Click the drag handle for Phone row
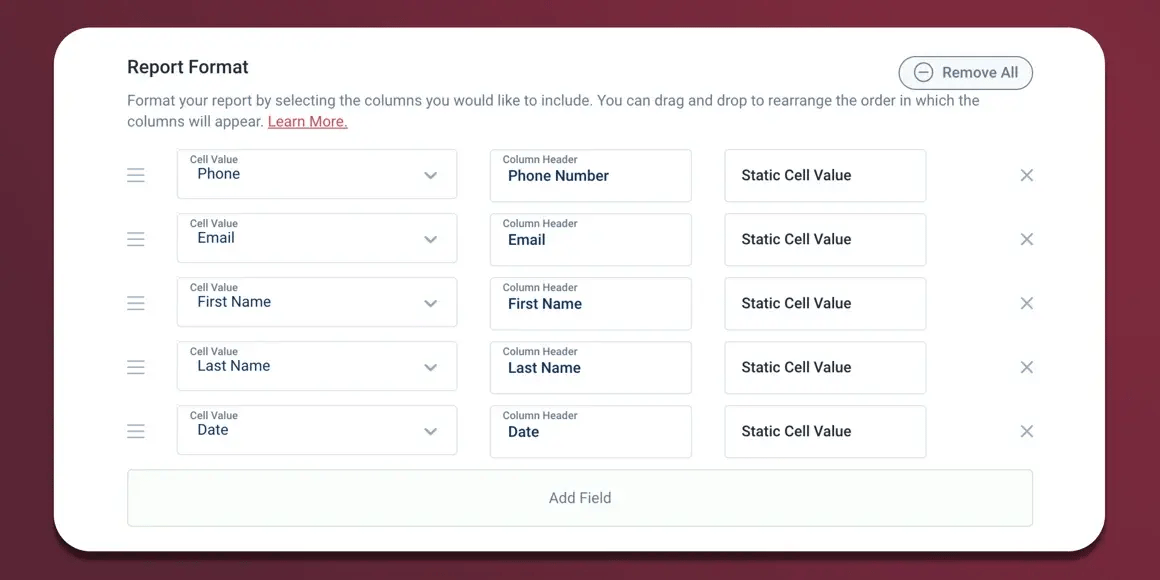Image resolution: width=1160 pixels, height=580 pixels. click(135, 175)
